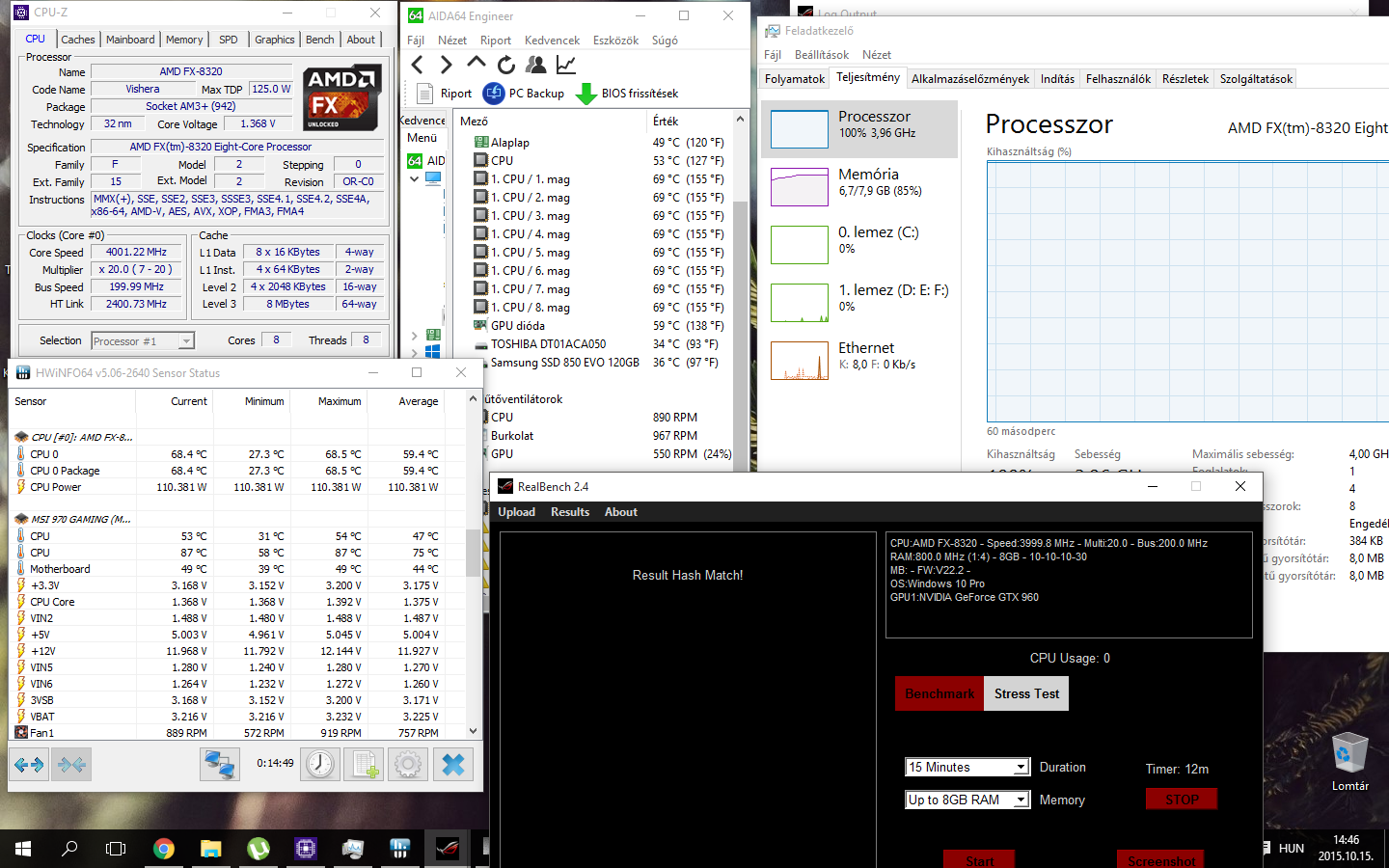Screen dimensions: 1389x868
Task: Open RealBench 15 Minutes duration dropdown
Action: tap(967, 767)
